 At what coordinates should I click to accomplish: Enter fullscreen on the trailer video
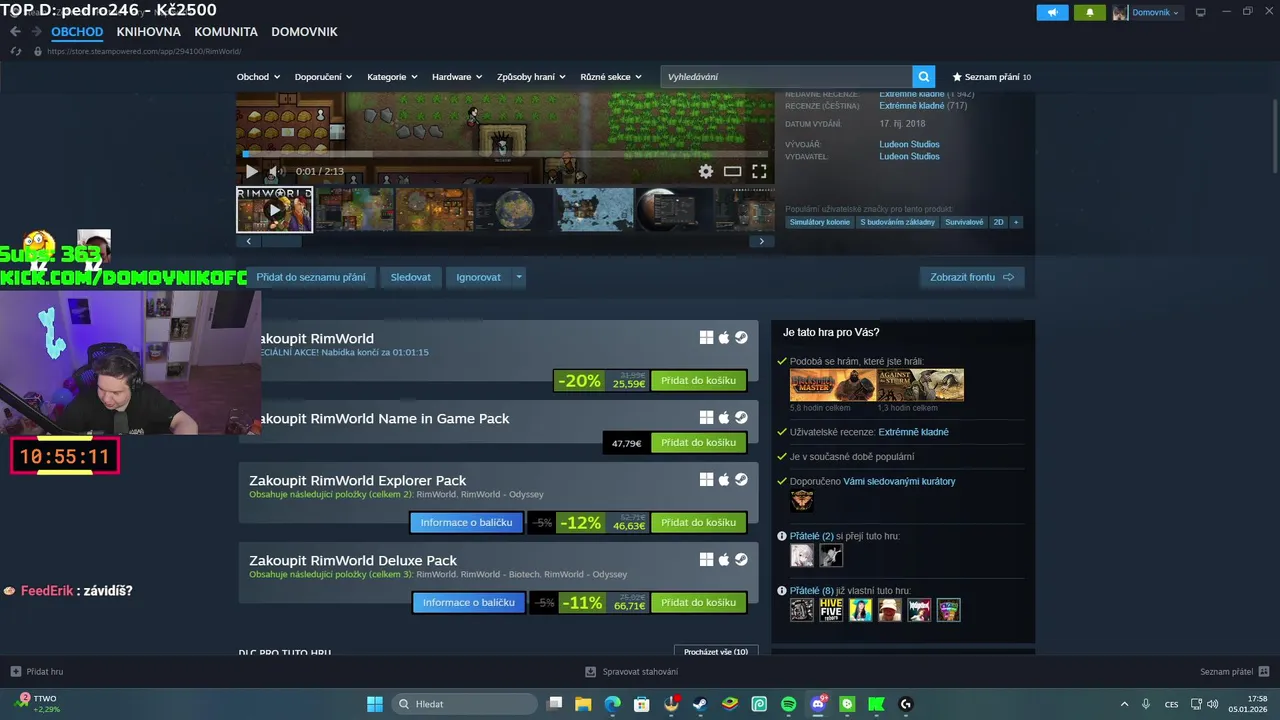(x=759, y=171)
